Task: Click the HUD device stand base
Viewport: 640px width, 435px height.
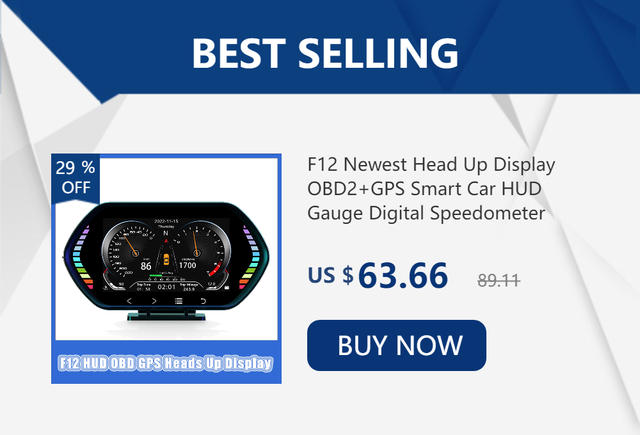Action: [166, 314]
